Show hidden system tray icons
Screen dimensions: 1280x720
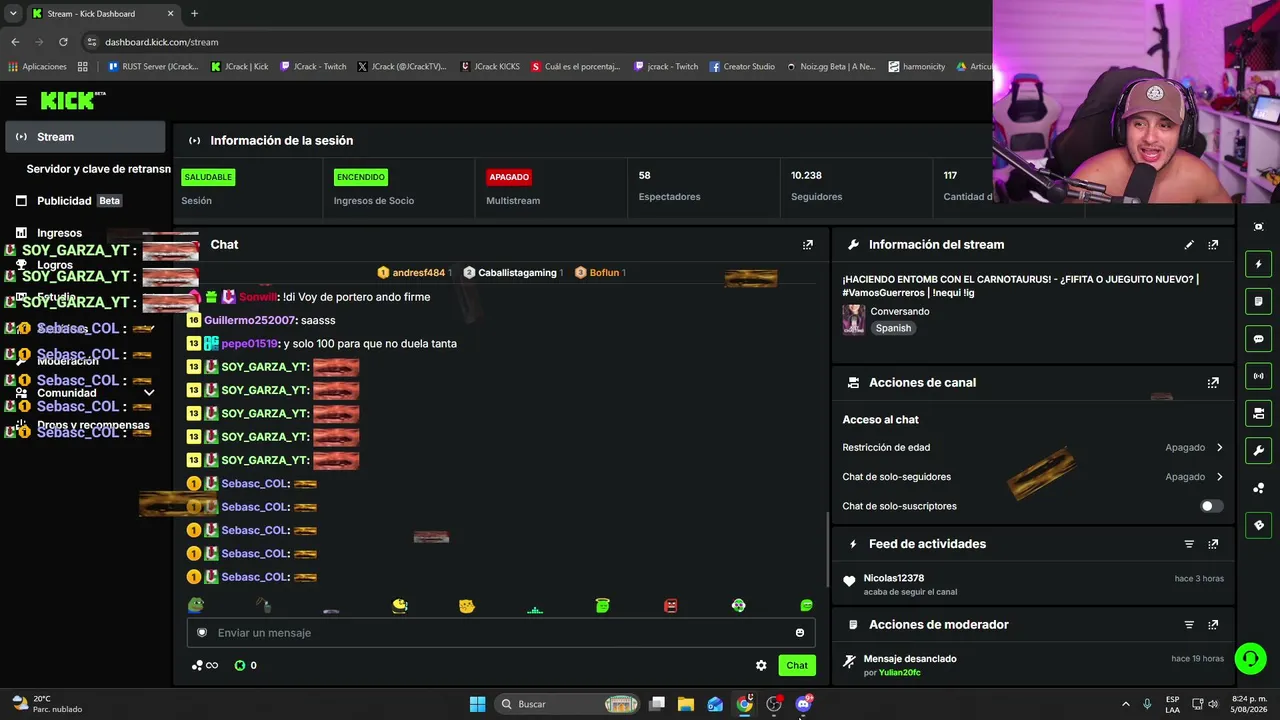[1126, 704]
